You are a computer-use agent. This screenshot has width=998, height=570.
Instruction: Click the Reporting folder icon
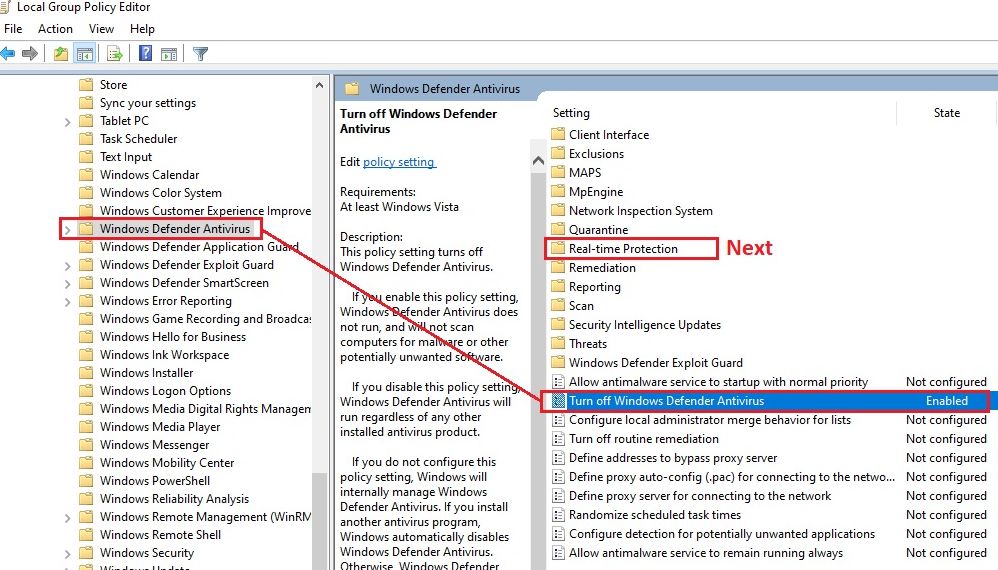click(x=558, y=286)
